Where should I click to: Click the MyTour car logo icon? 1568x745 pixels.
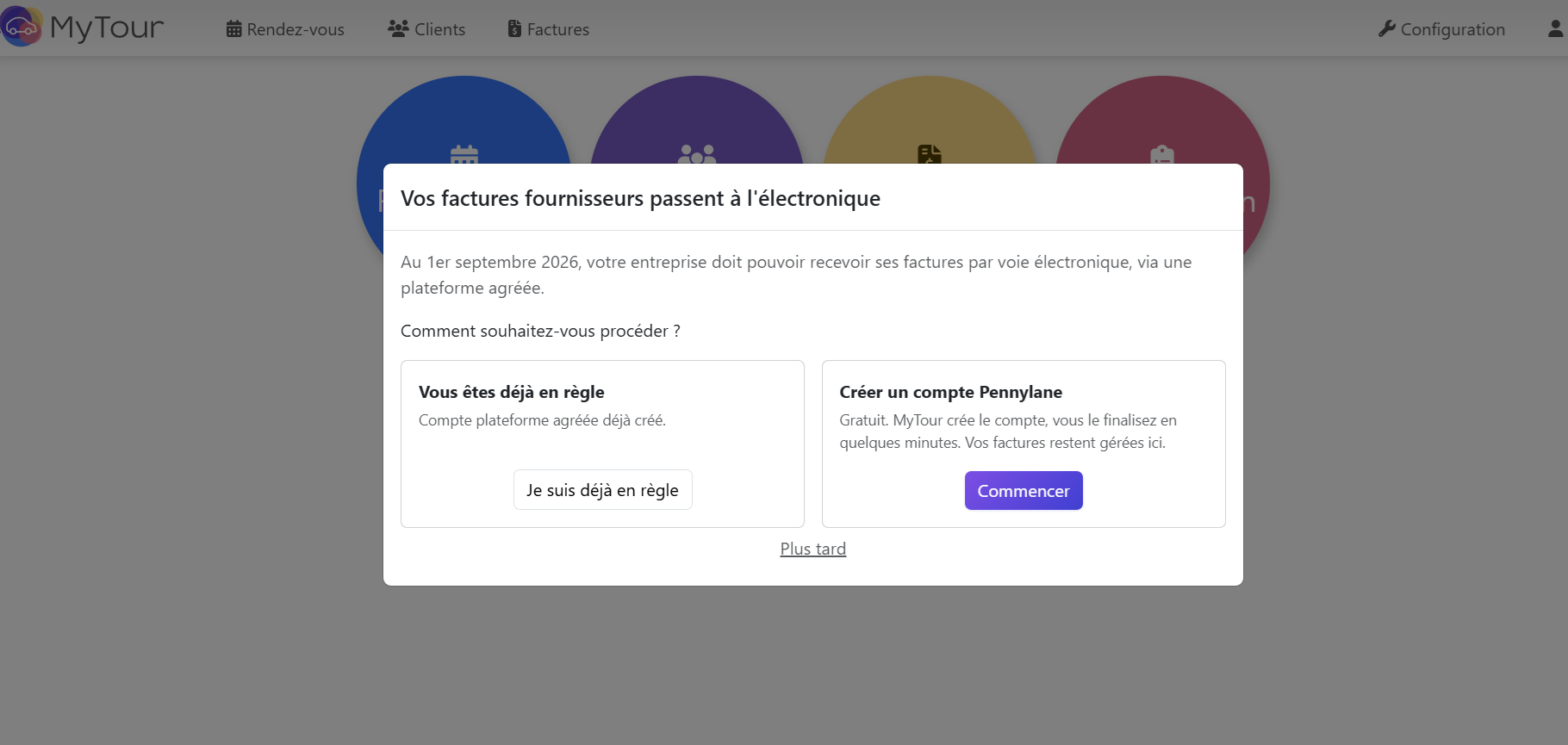click(x=22, y=27)
